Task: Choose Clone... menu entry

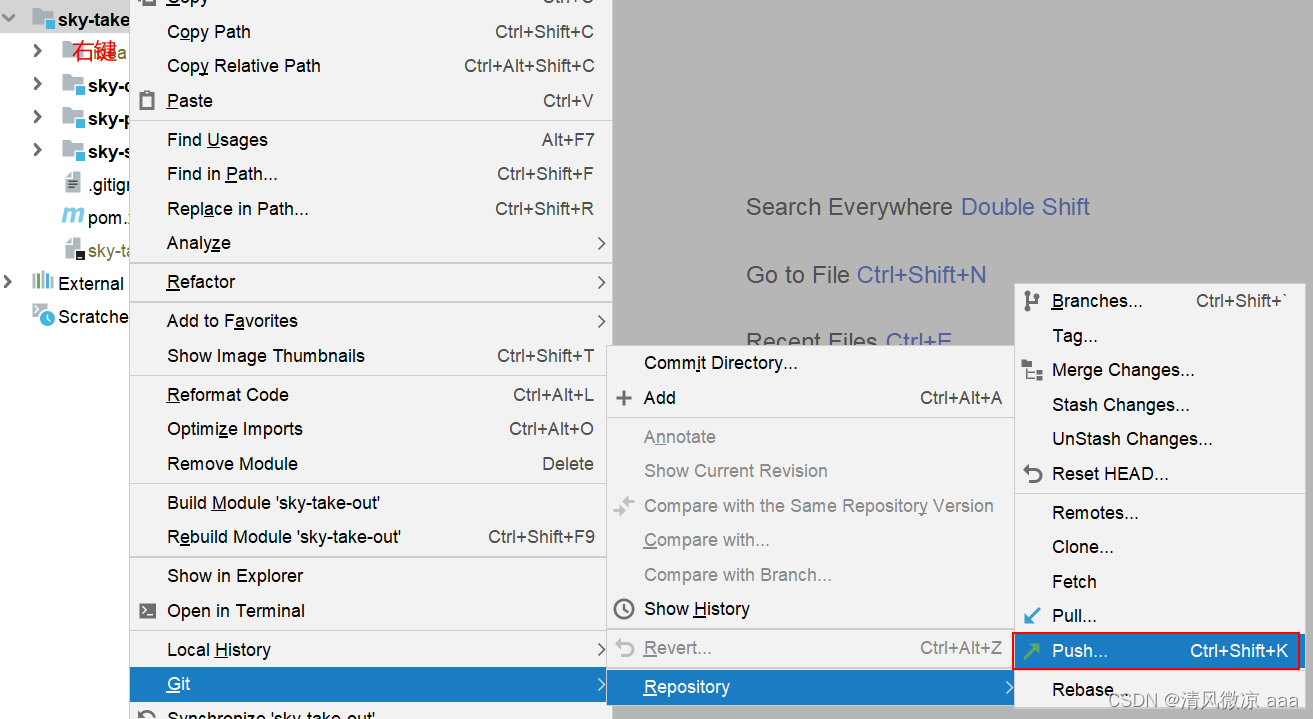Action: click(1160, 547)
